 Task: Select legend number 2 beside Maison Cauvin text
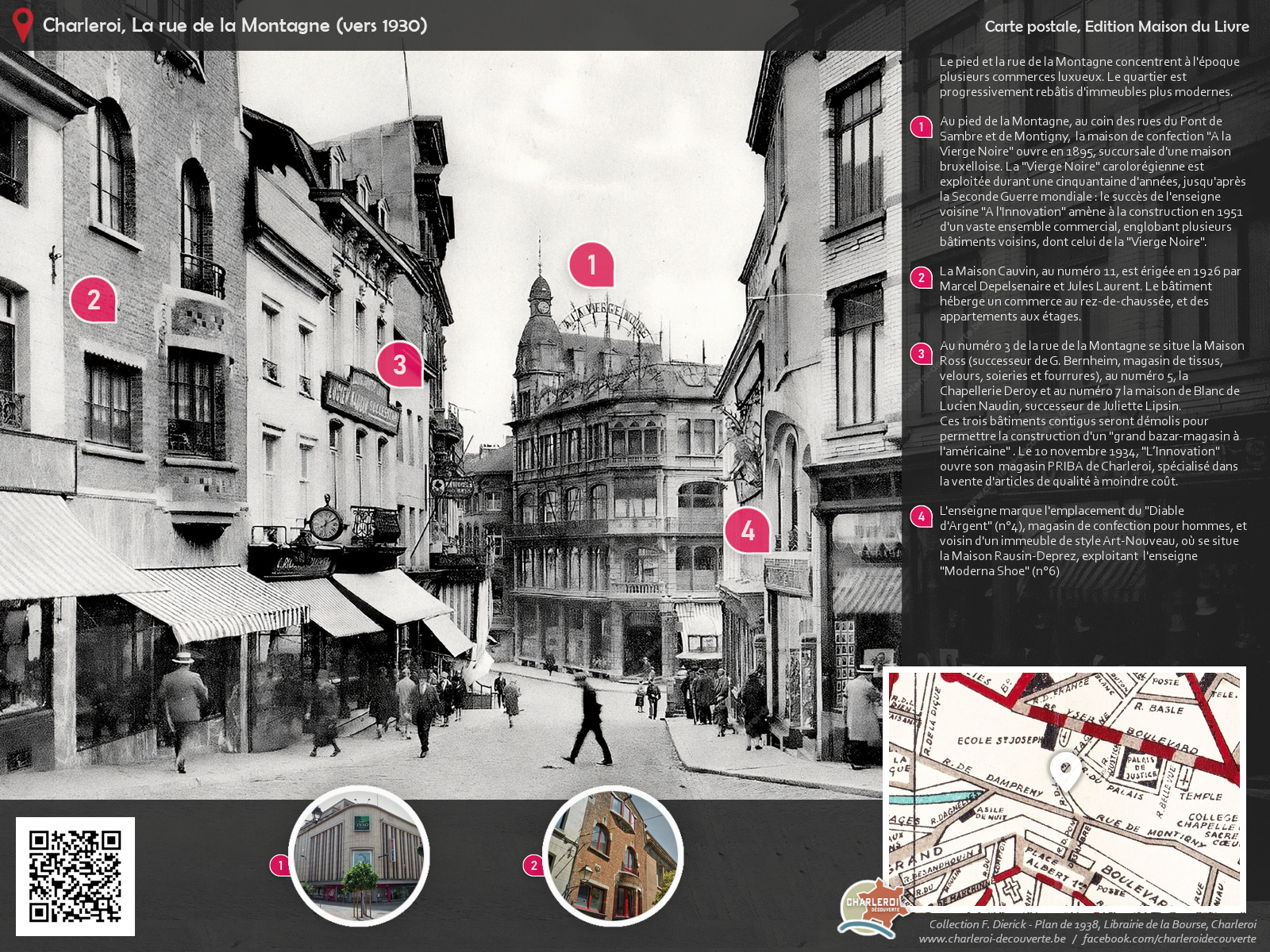click(921, 277)
